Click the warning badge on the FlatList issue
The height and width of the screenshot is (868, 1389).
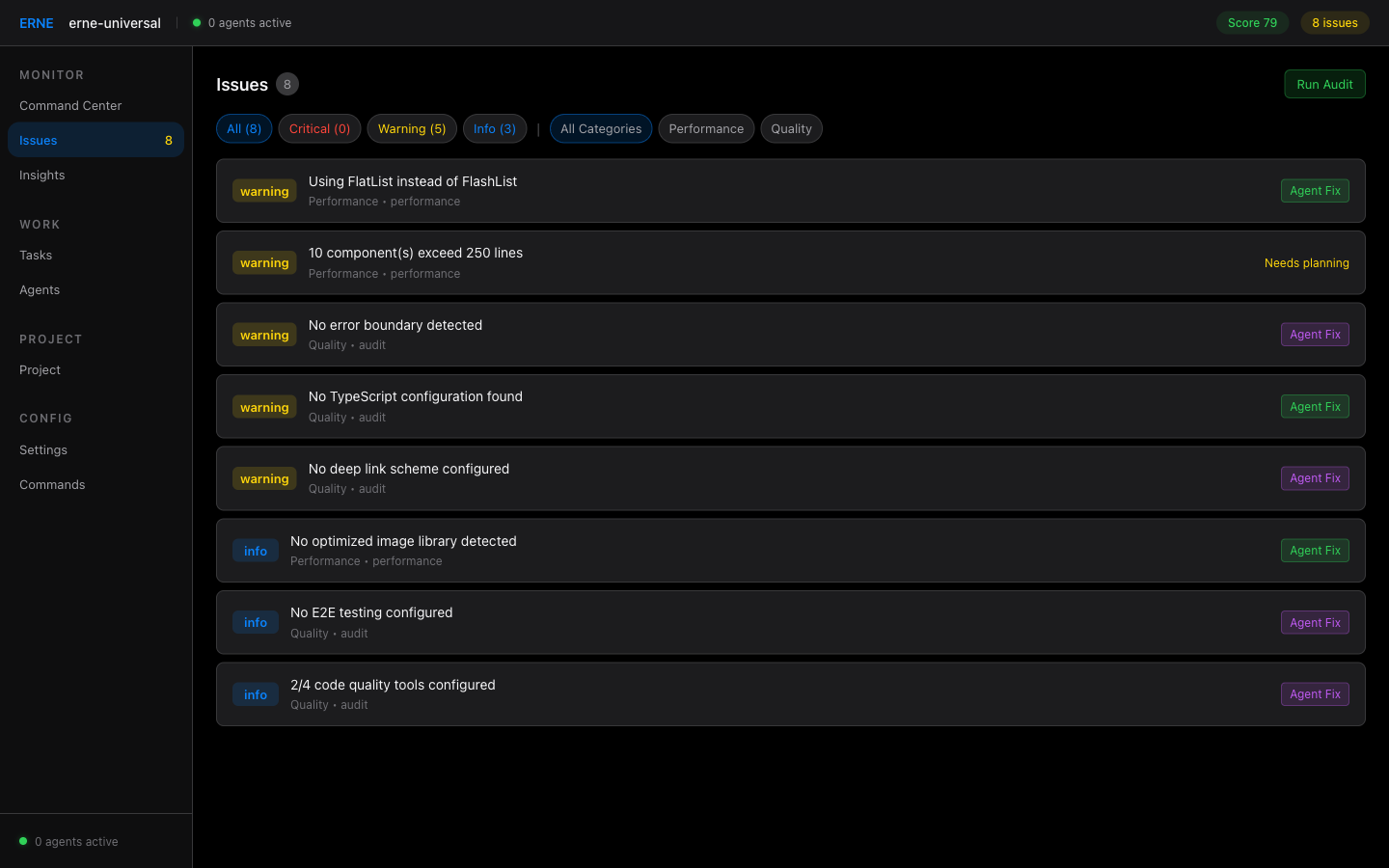[264, 191]
